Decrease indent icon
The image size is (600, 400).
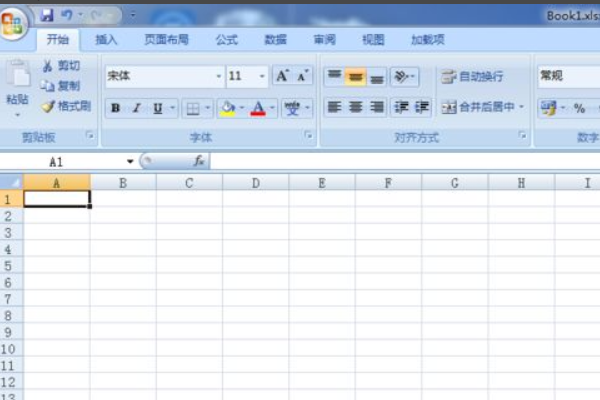click(x=401, y=107)
